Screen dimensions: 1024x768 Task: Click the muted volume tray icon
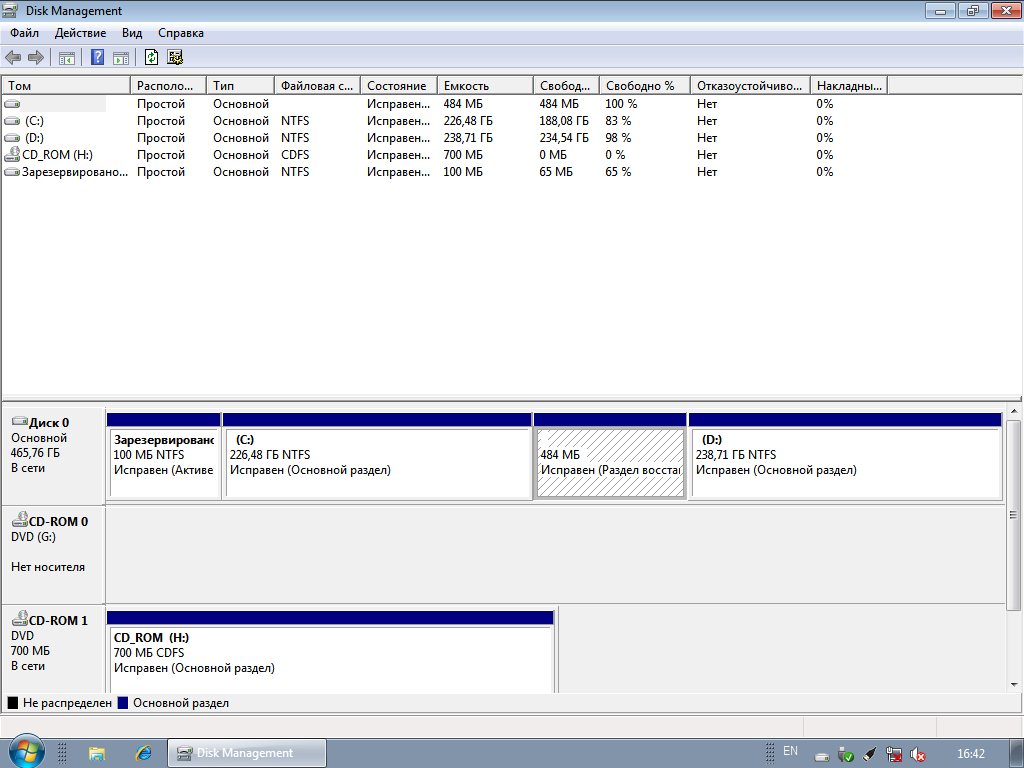[x=918, y=754]
